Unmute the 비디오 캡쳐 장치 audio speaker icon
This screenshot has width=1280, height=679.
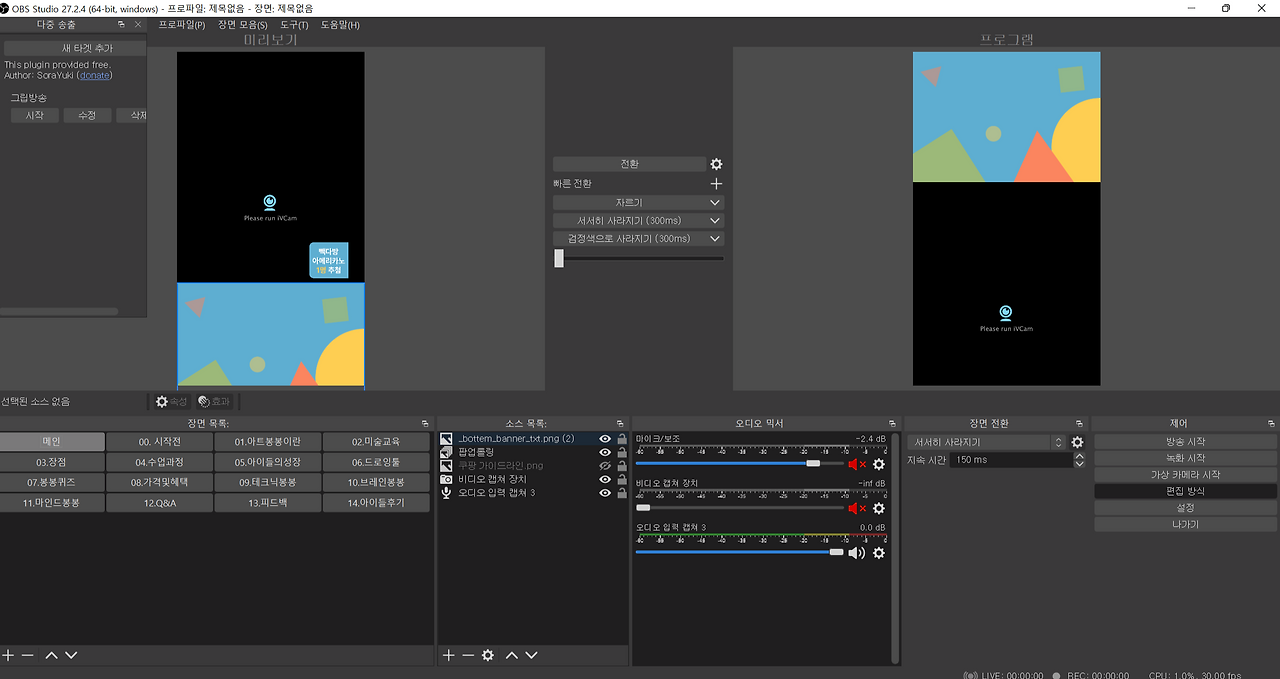pos(857,508)
